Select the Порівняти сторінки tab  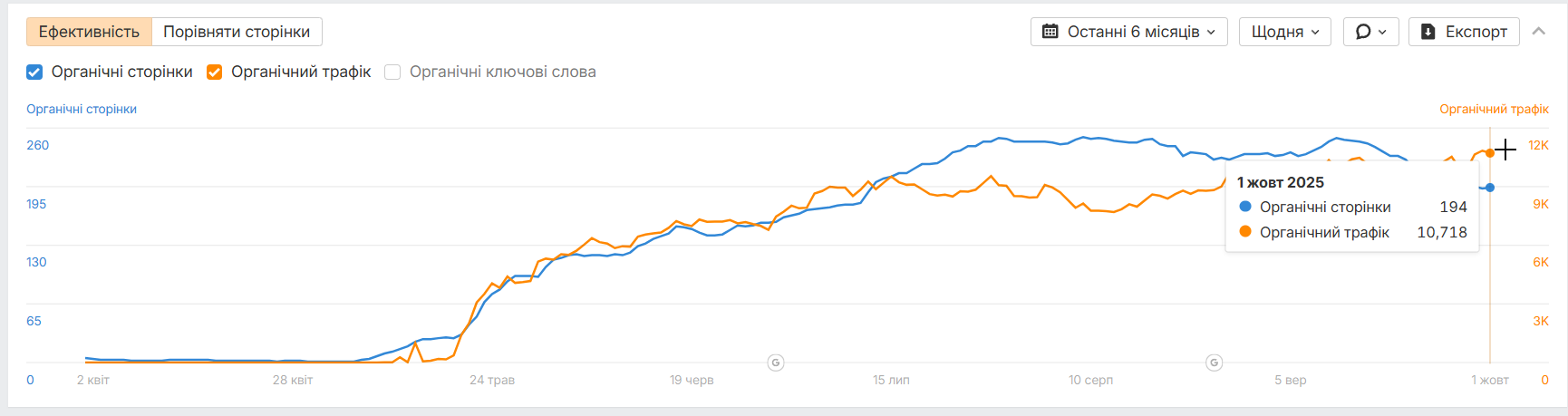(x=237, y=32)
